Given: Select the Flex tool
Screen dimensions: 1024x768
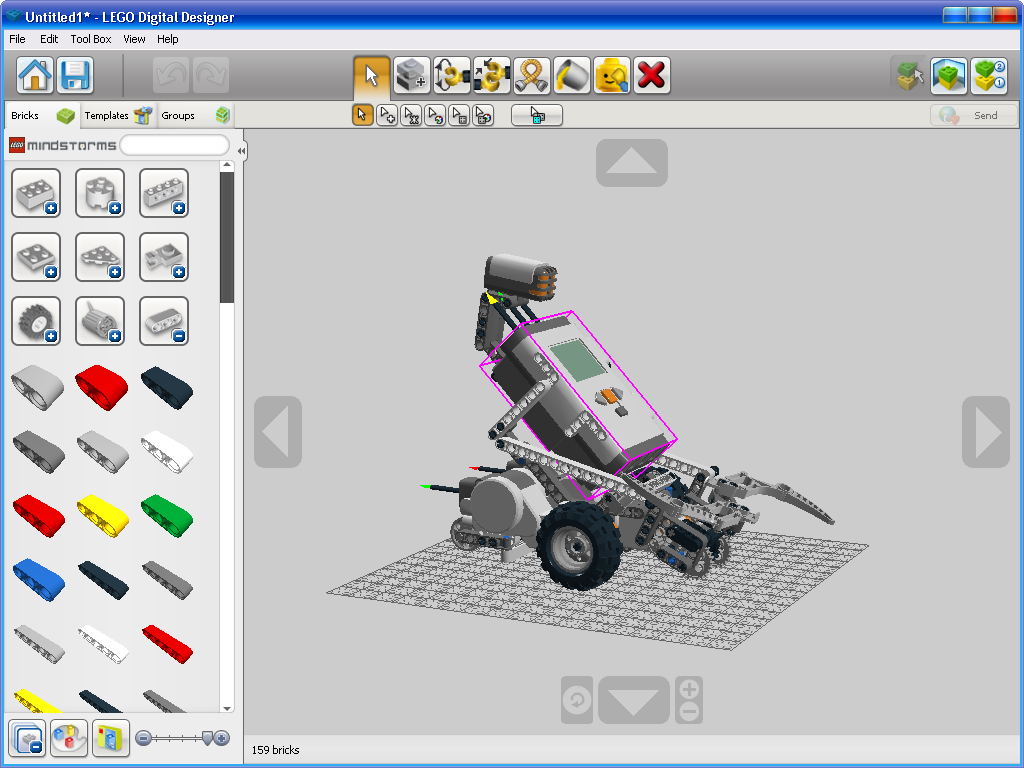Looking at the screenshot, I should [x=532, y=75].
